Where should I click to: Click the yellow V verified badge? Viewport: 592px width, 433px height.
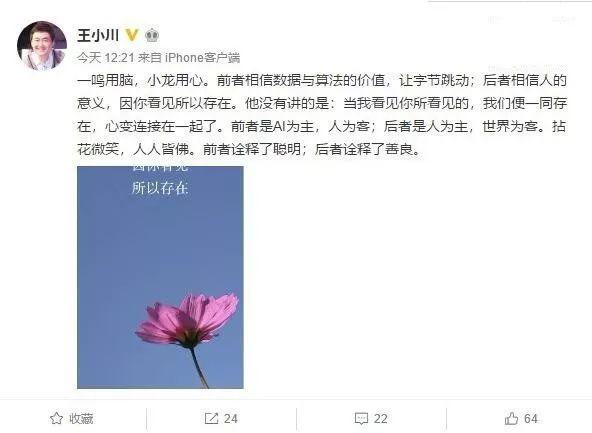tap(131, 35)
